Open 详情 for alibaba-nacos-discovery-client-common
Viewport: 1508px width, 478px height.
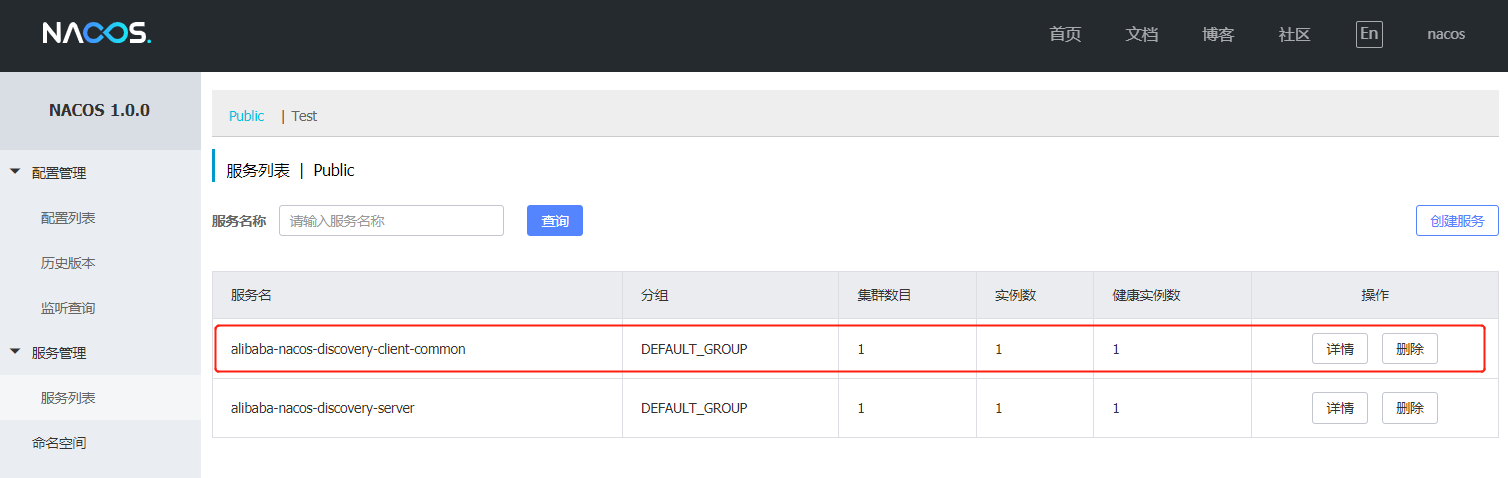pos(1340,349)
